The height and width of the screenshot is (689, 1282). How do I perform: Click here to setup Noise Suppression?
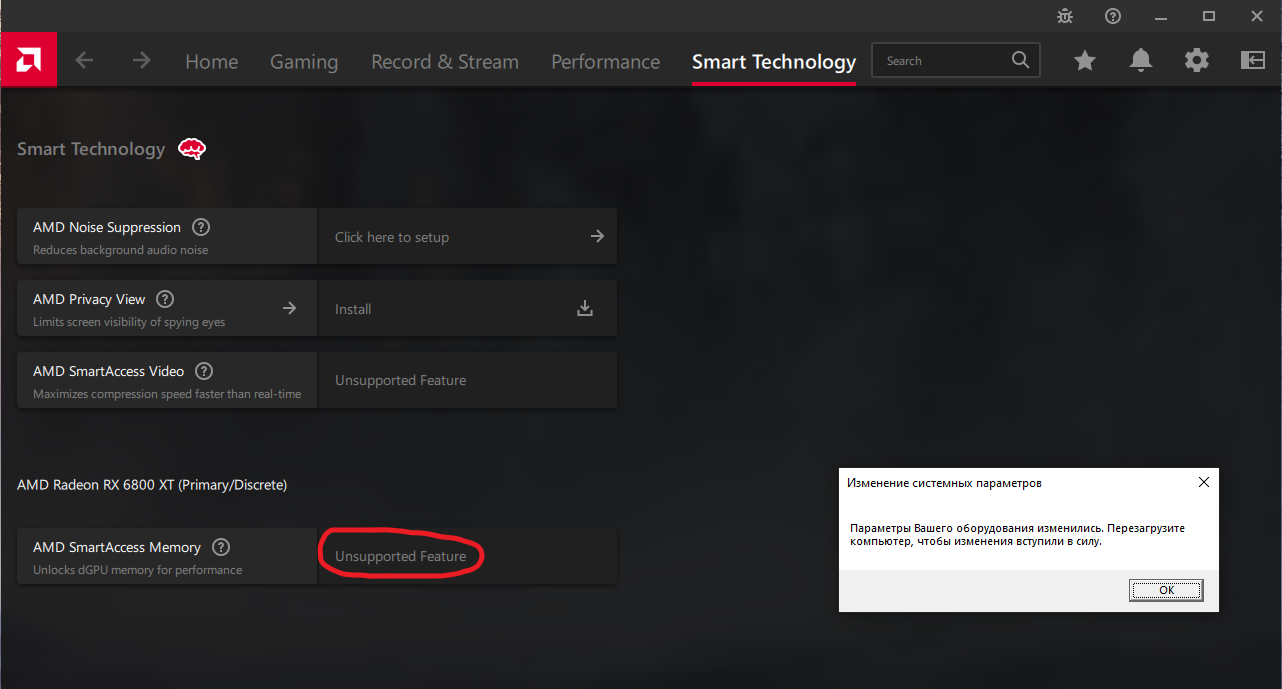click(x=392, y=237)
